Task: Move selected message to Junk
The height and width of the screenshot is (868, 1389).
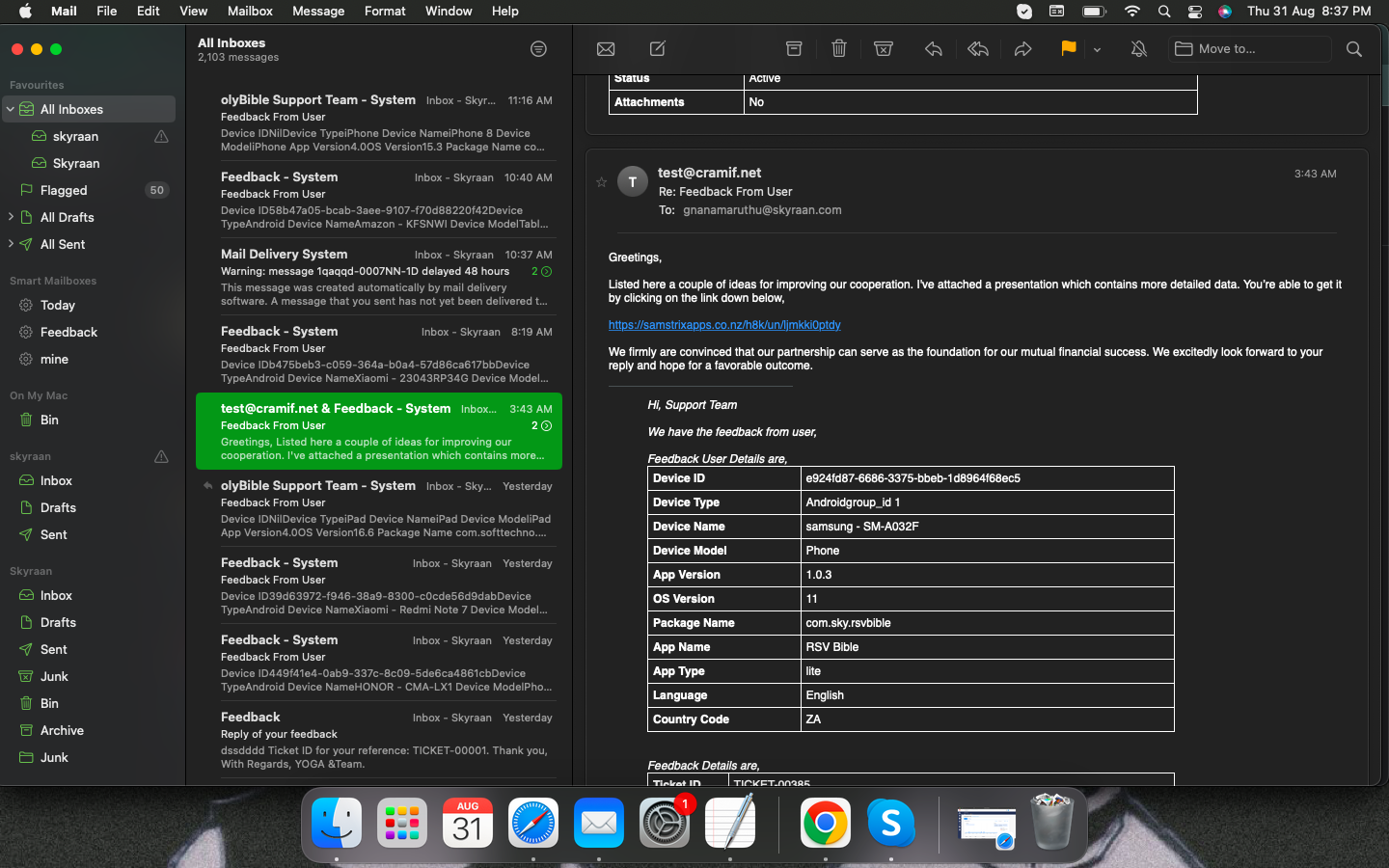Action: coord(884,48)
